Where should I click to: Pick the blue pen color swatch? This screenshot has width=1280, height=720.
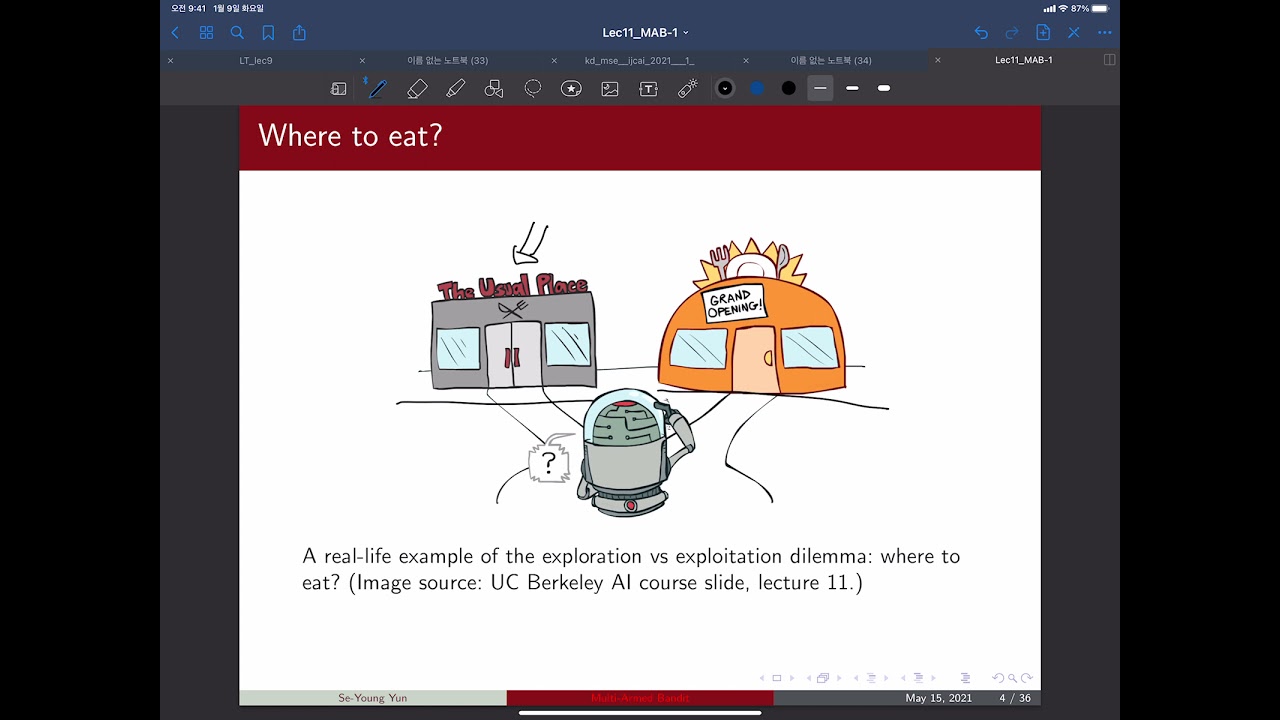pyautogui.click(x=757, y=88)
